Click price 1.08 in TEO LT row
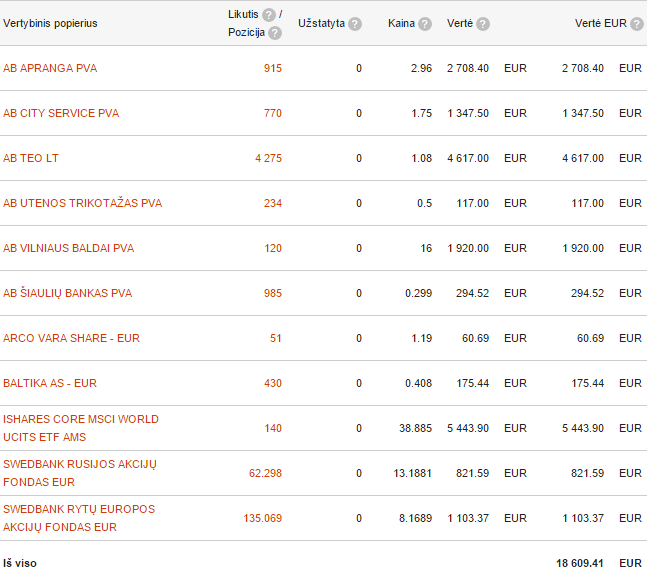Image resolution: width=647 pixels, height=575 pixels. pyautogui.click(x=421, y=158)
